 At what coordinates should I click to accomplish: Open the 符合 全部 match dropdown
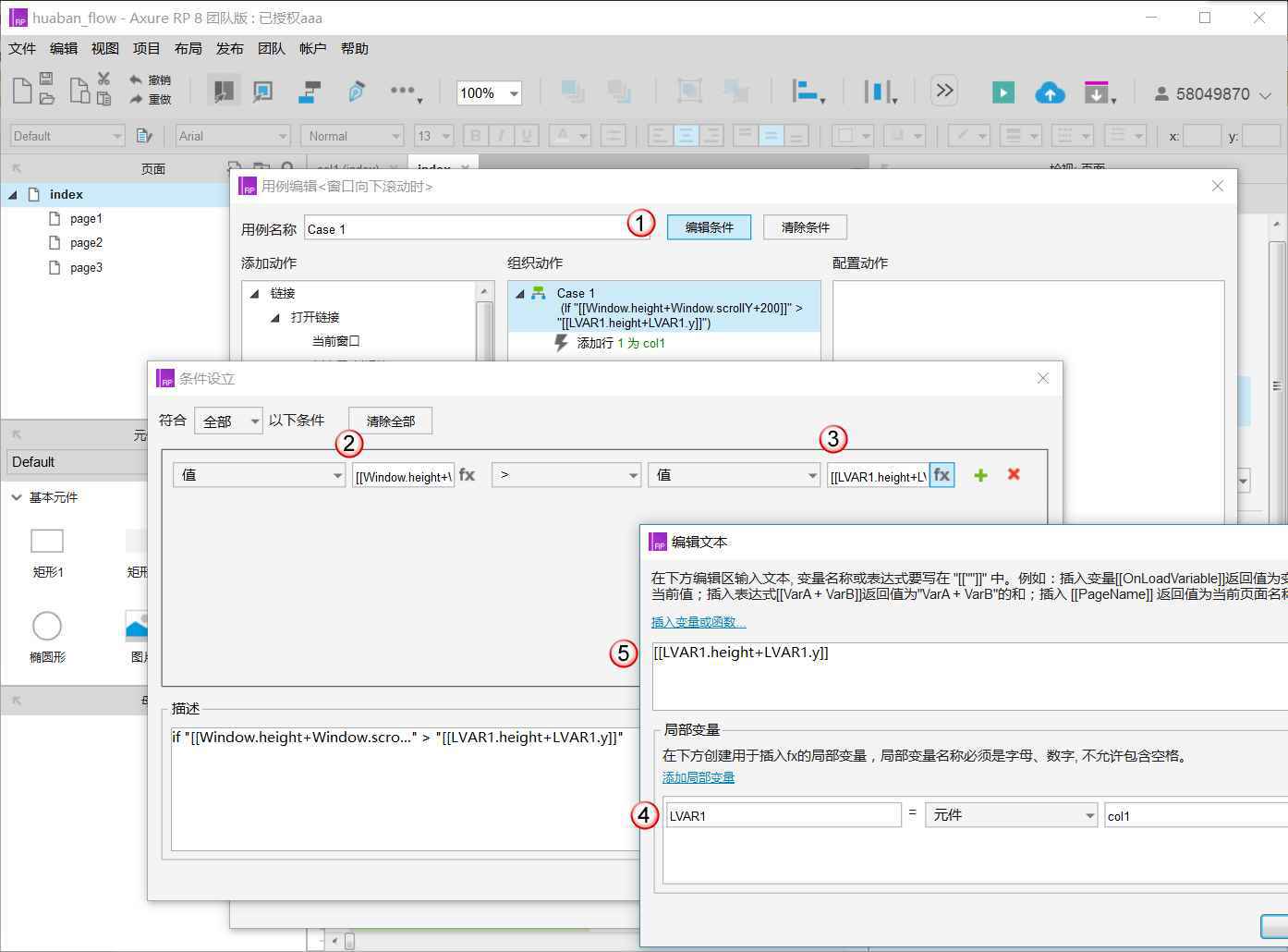[x=228, y=421]
